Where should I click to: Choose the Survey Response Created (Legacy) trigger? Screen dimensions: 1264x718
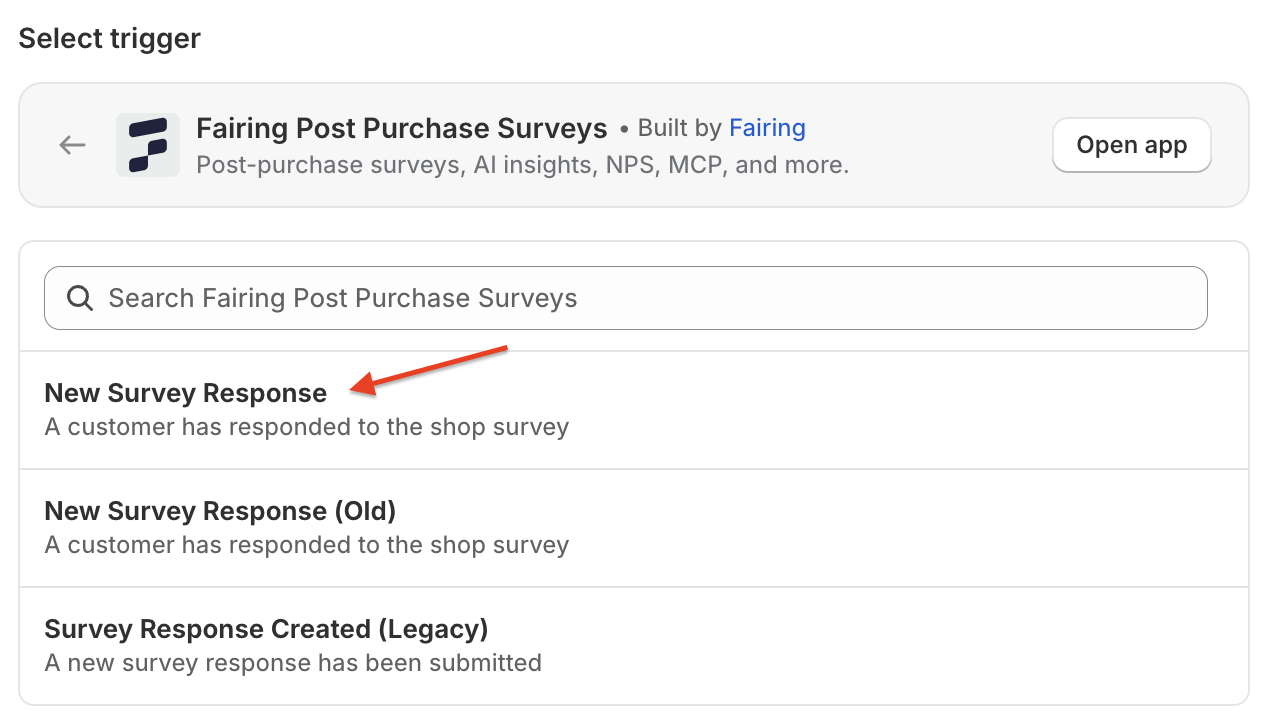click(634, 646)
